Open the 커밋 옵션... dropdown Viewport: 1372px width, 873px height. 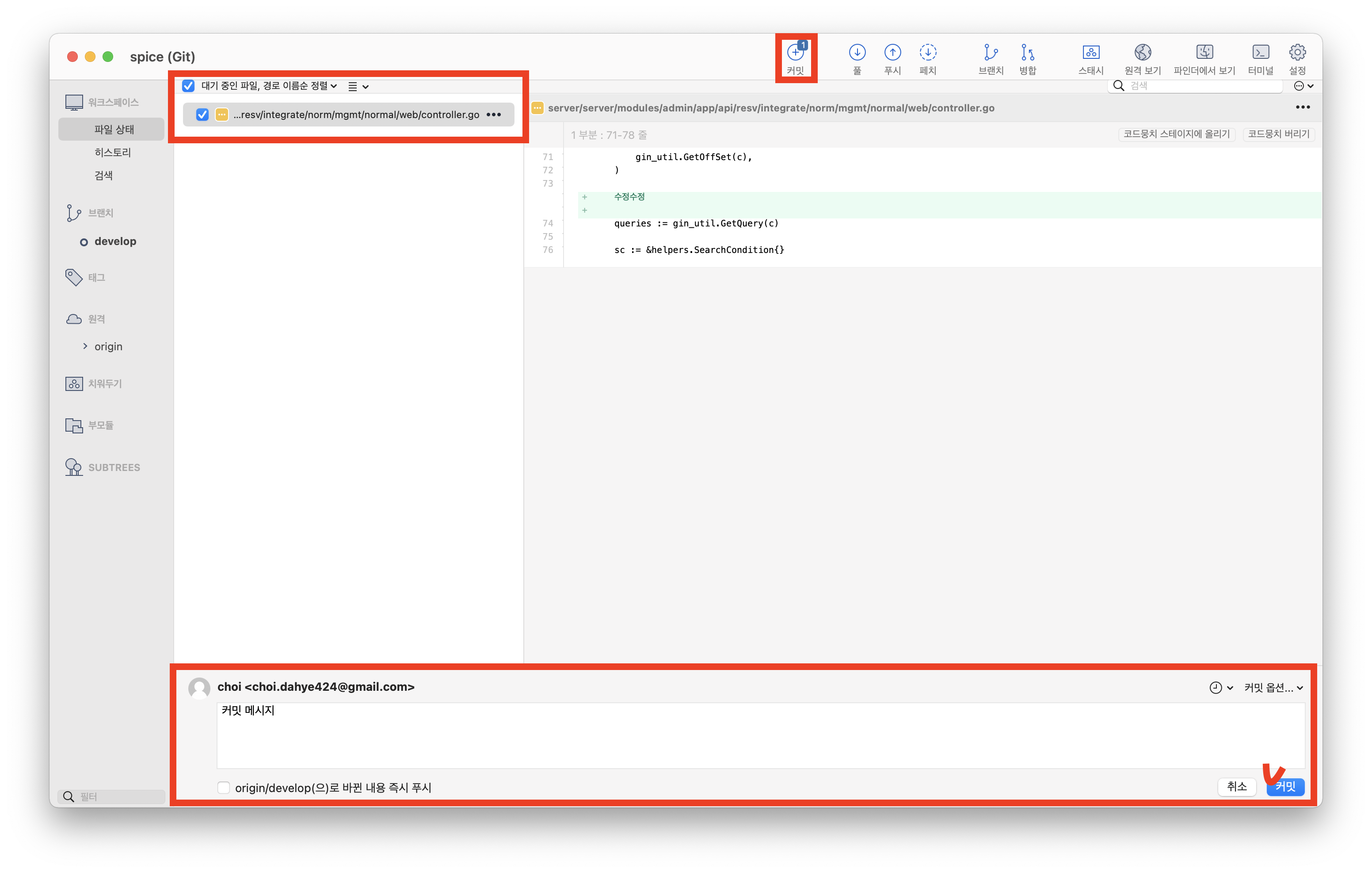(1273, 688)
